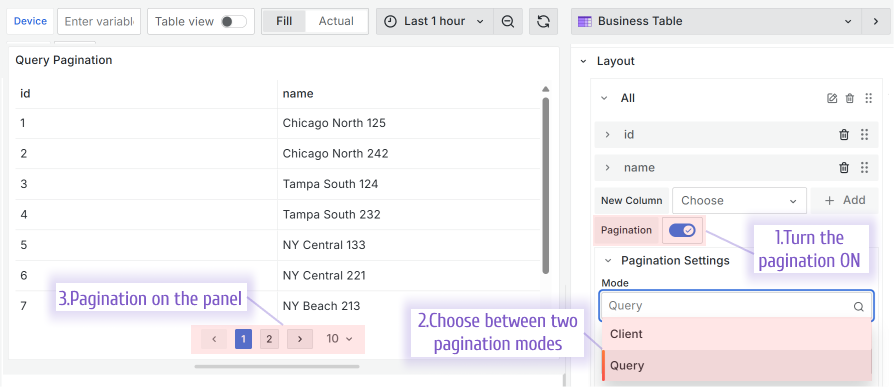This screenshot has width=894, height=387.
Task: Expand the name column settings
Action: (608, 168)
